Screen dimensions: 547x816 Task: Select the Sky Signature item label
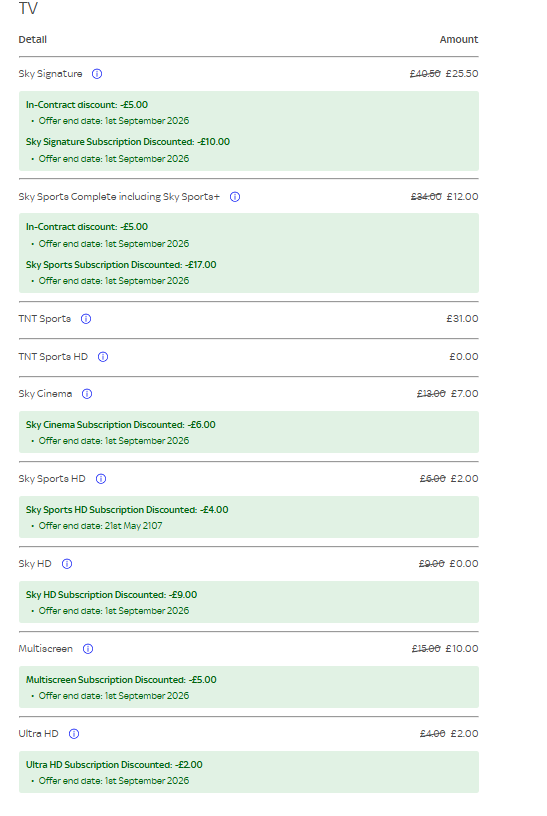pyautogui.click(x=50, y=74)
